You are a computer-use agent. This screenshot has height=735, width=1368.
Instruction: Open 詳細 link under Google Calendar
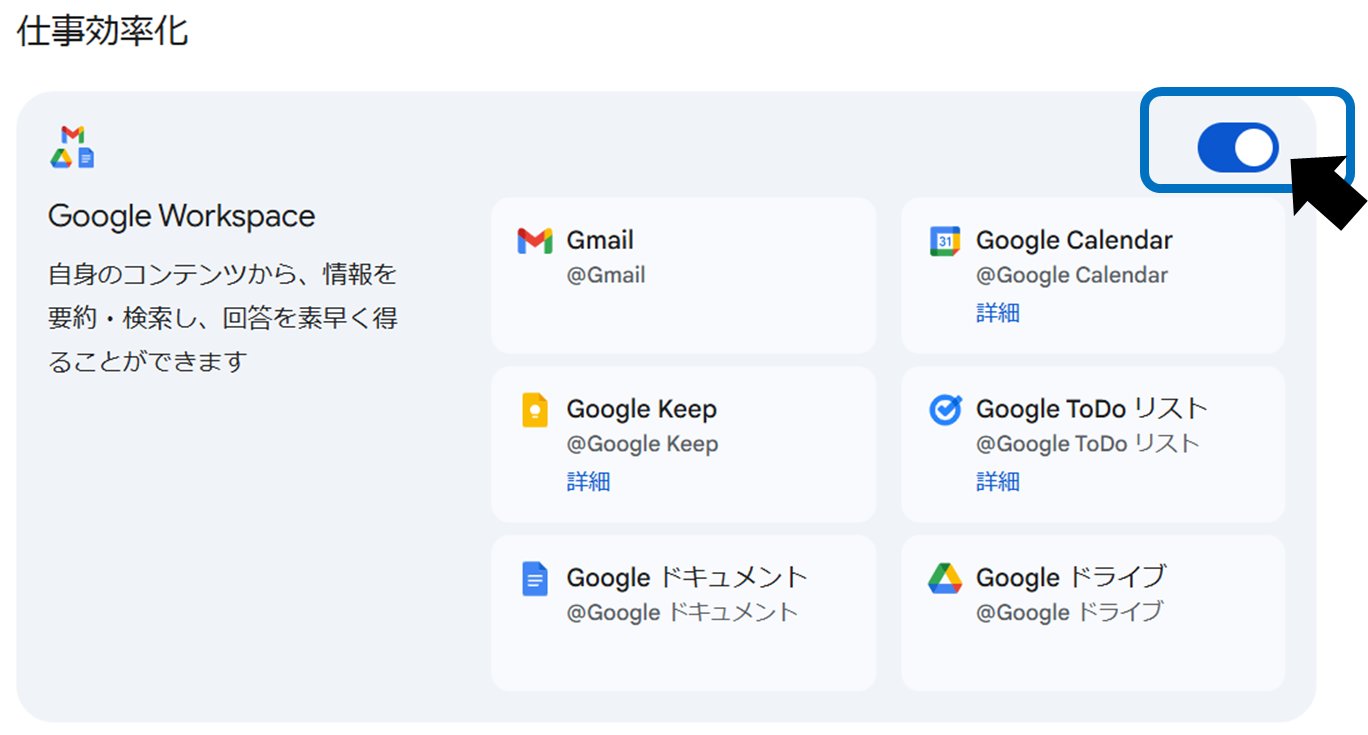(997, 313)
